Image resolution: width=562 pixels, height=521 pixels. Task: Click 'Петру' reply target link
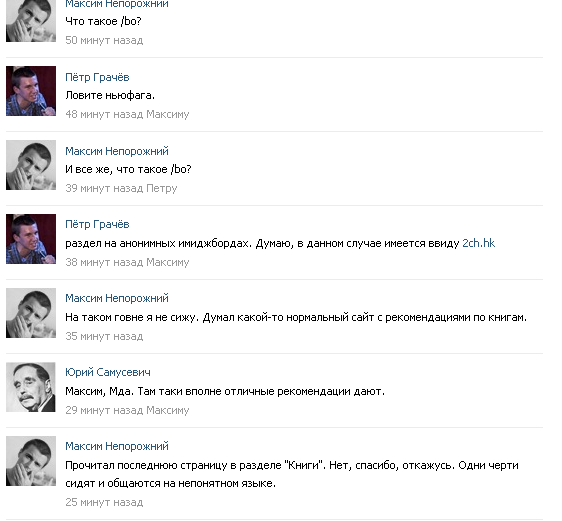(162, 188)
